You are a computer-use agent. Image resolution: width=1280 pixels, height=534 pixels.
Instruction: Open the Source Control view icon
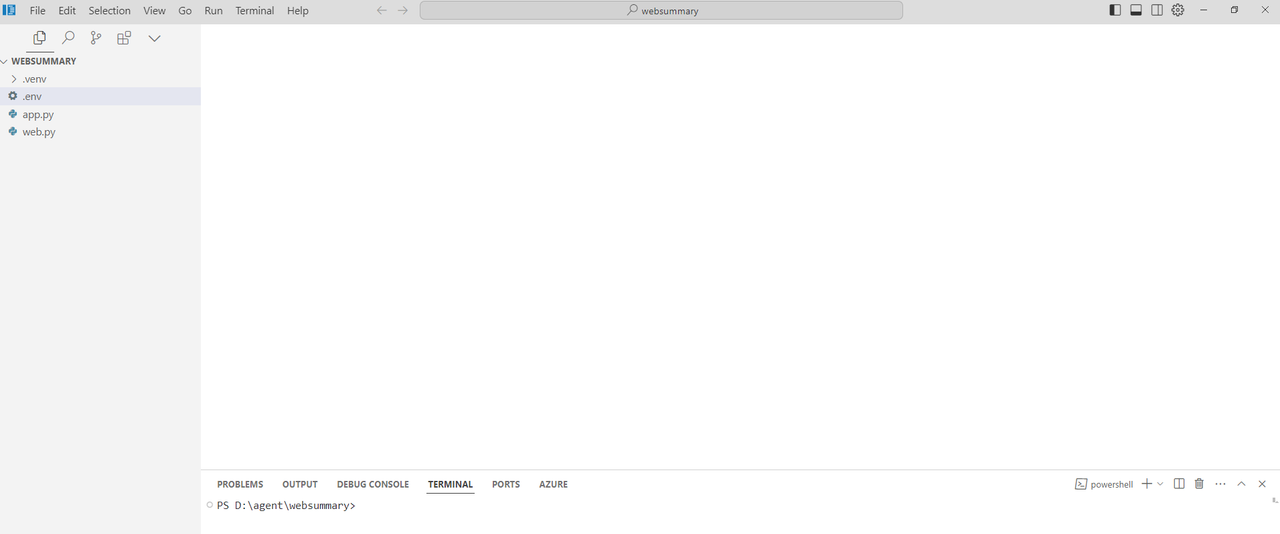pos(96,38)
